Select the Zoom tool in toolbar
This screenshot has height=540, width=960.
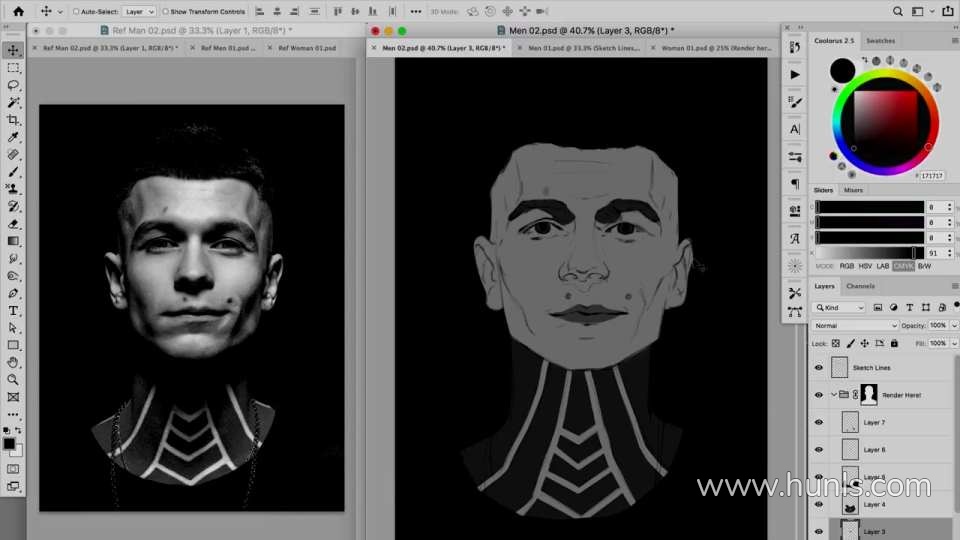tap(14, 379)
